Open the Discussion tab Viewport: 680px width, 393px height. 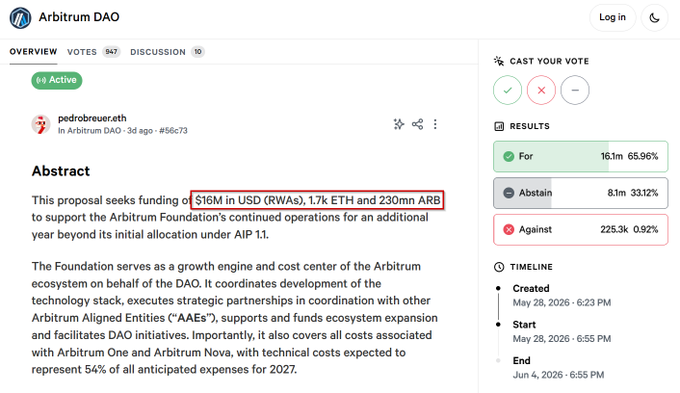coord(167,52)
